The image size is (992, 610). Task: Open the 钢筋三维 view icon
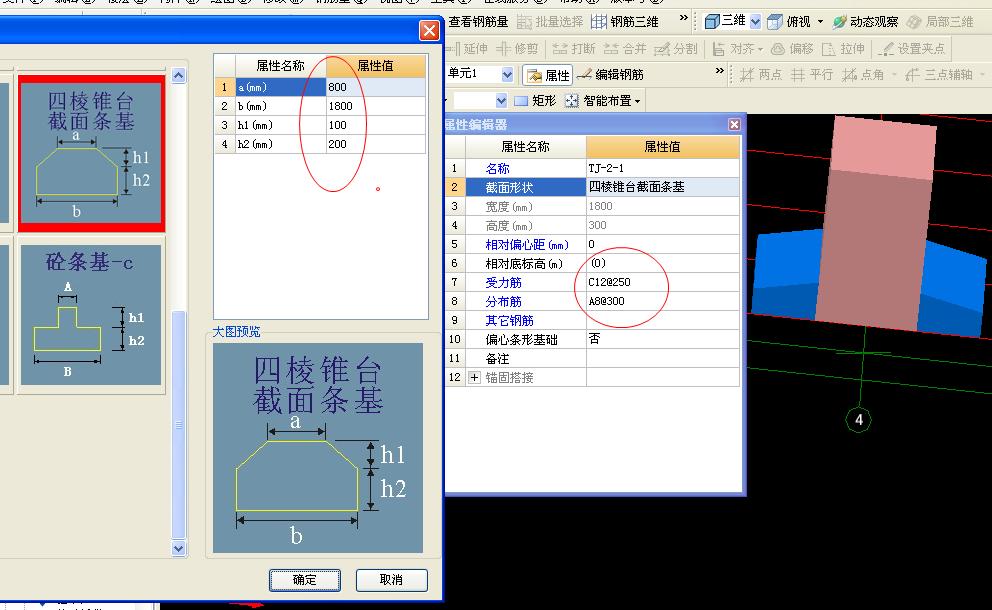pyautogui.click(x=598, y=22)
